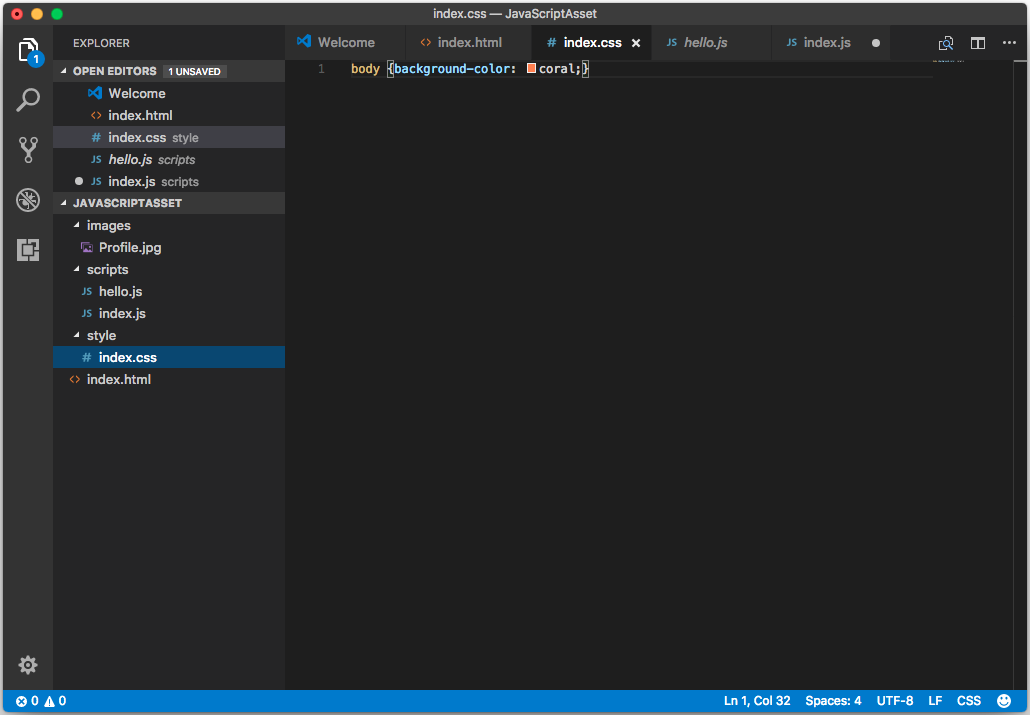Open the Extensions view icon
Viewport: 1030px width, 715px height.
(x=28, y=250)
